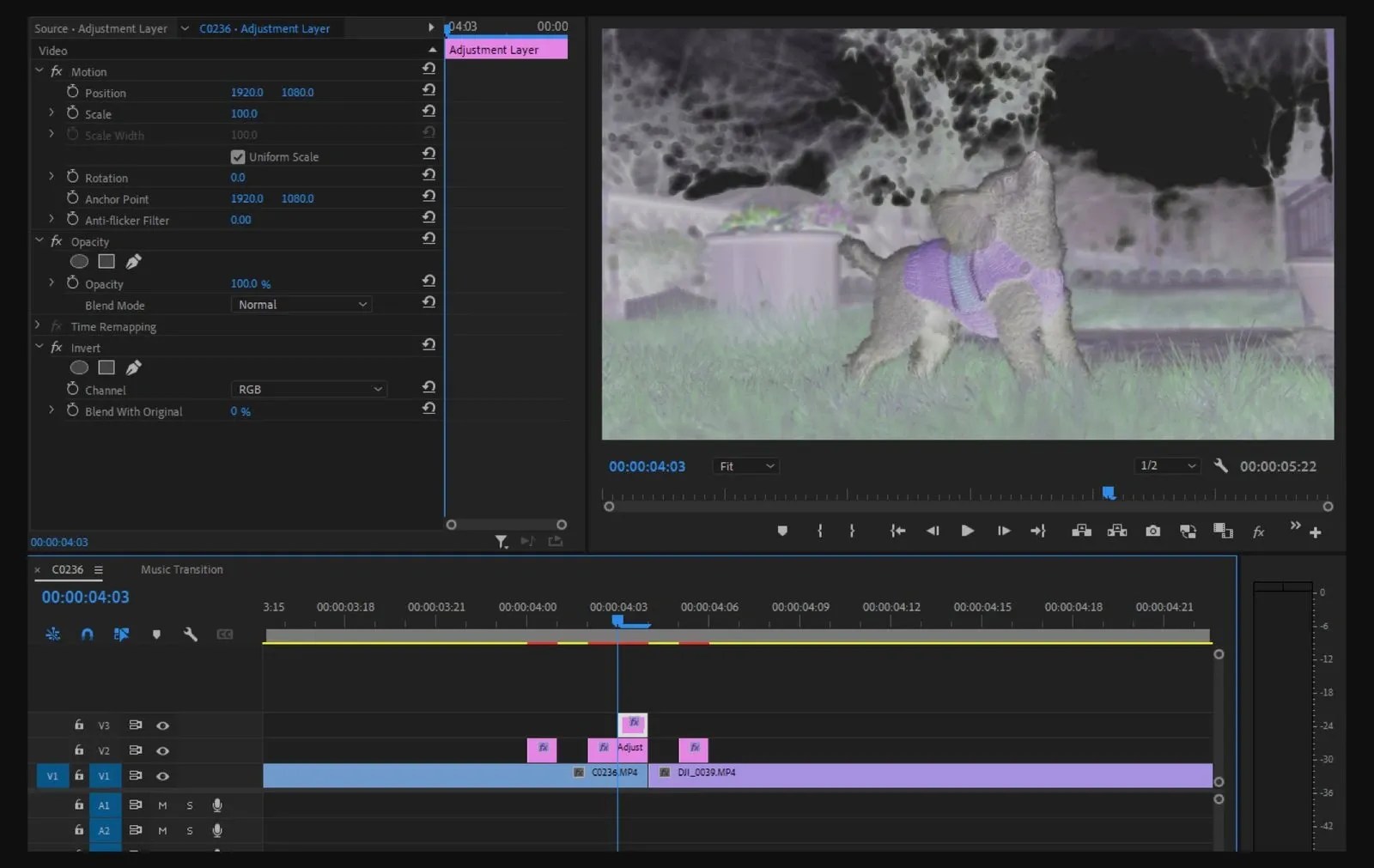Expand the Rotation property in Effect Controls
1374x868 pixels.
[x=52, y=177]
